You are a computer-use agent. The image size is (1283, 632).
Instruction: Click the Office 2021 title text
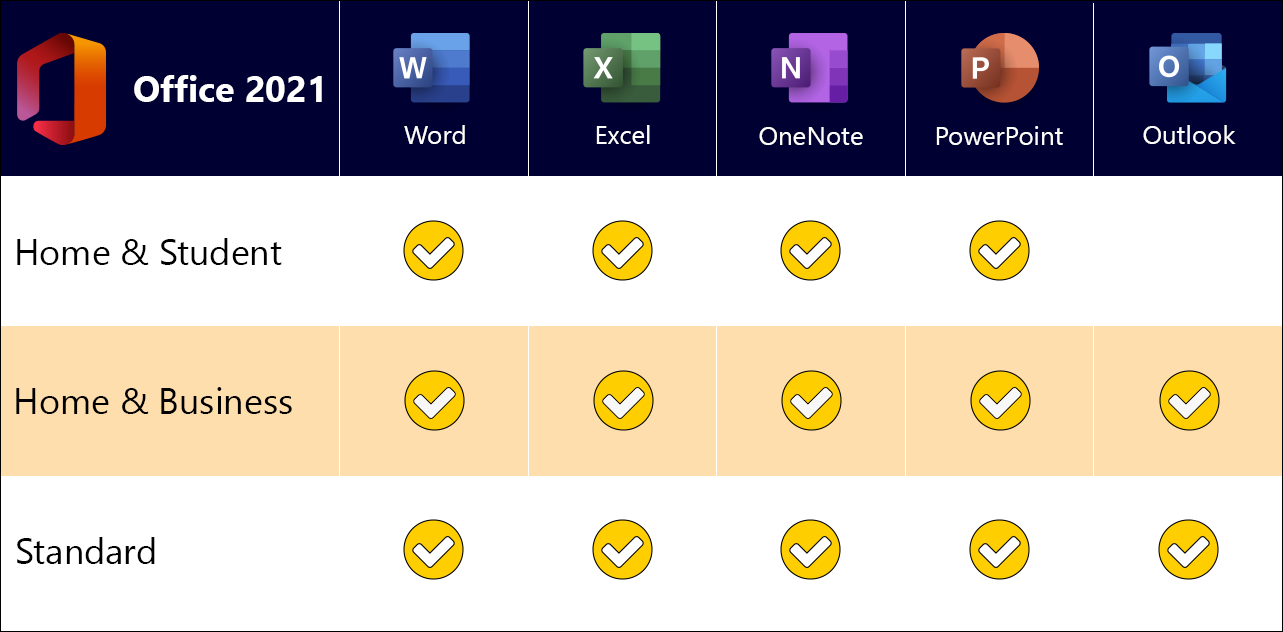click(x=230, y=90)
